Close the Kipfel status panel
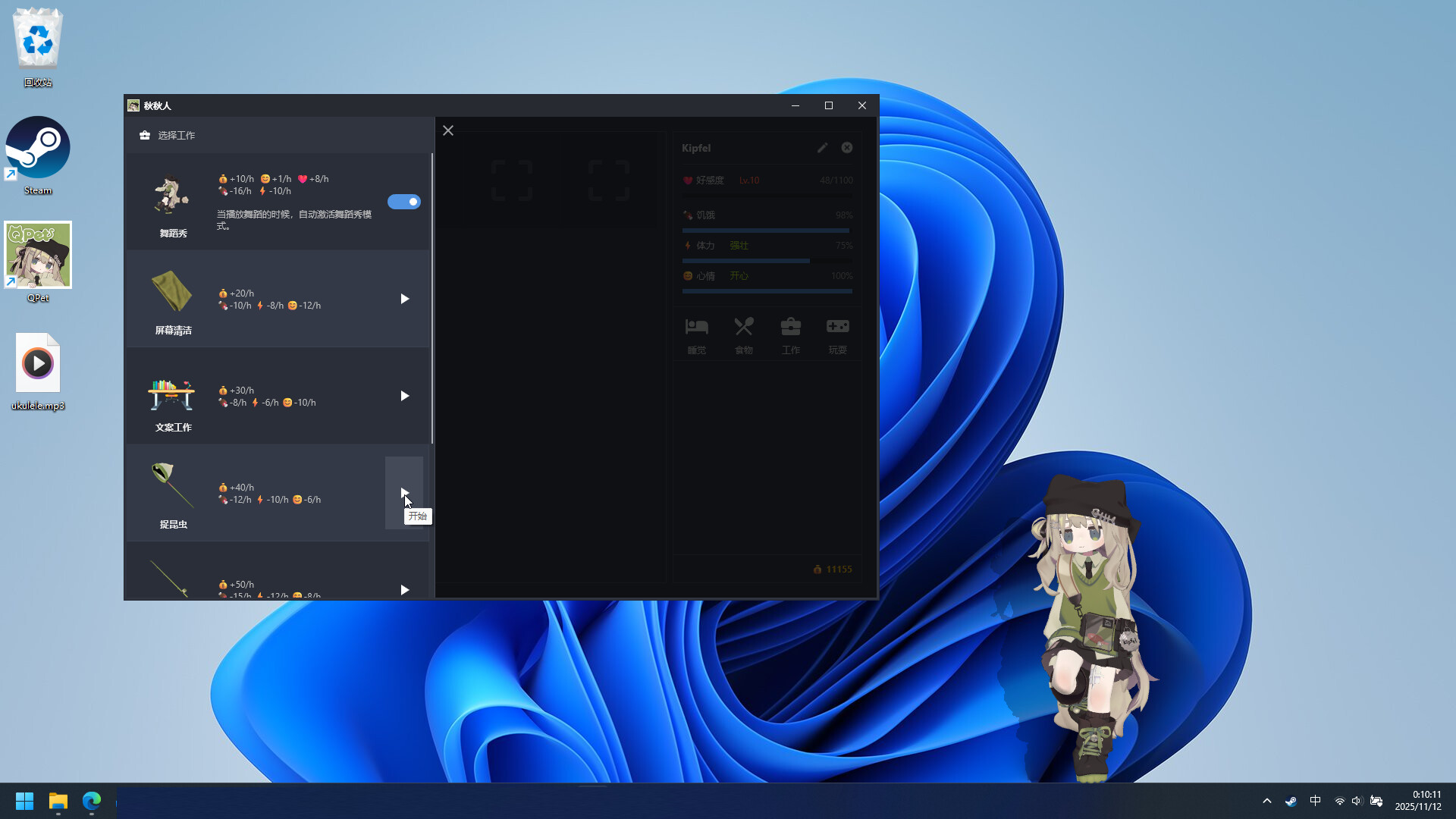The width and height of the screenshot is (1456, 819). coord(846,147)
